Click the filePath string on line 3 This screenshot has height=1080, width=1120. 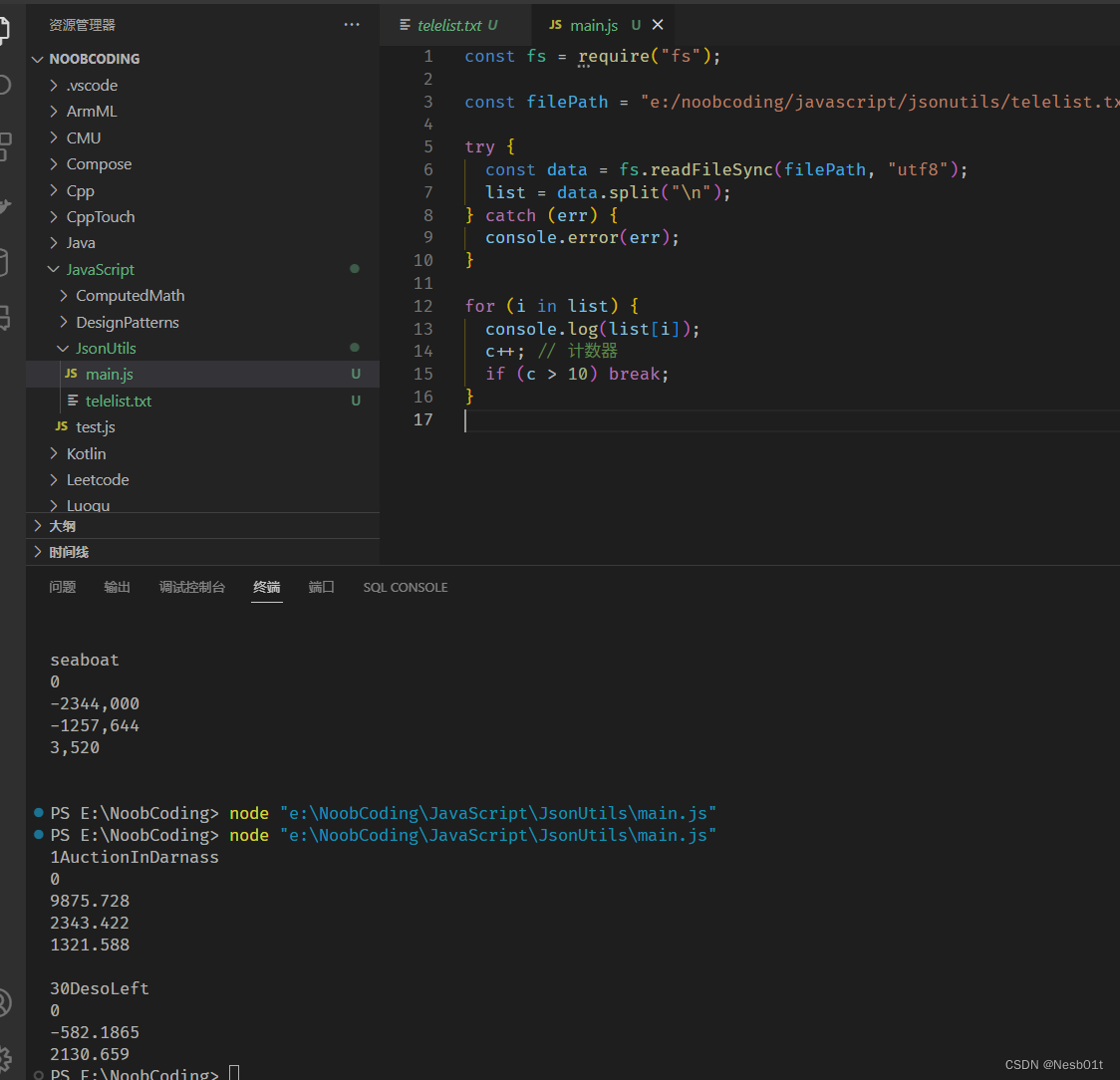pos(879,103)
